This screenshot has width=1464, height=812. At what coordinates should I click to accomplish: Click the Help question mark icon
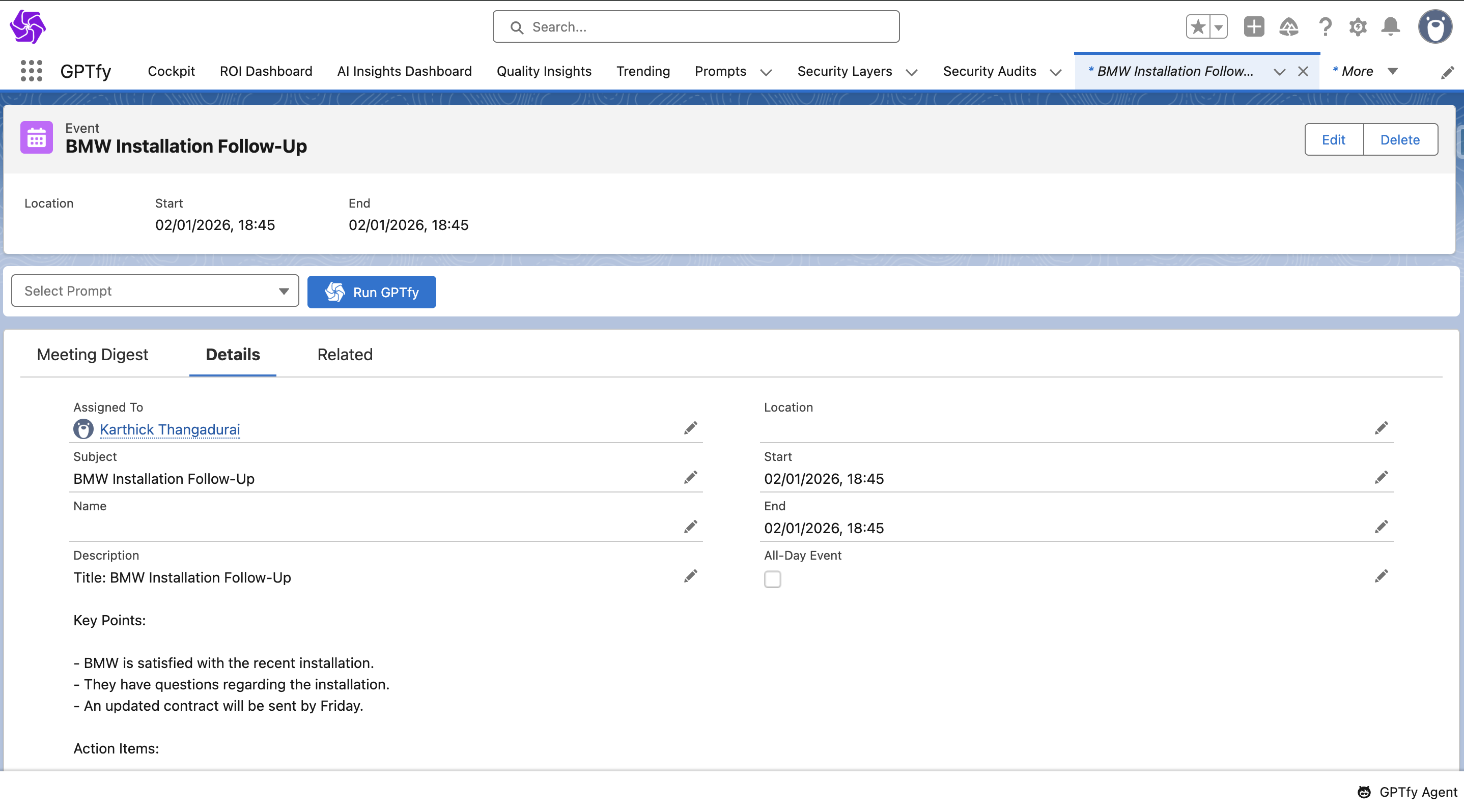point(1325,26)
